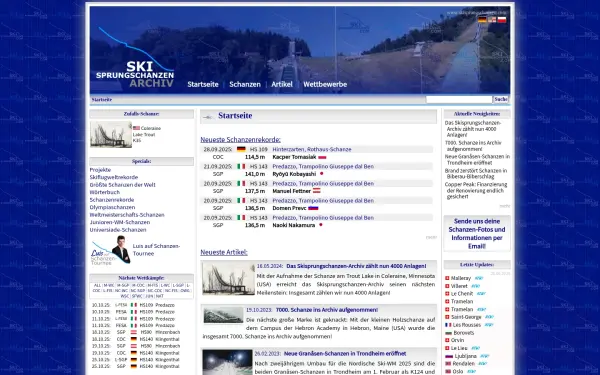
Task: Open the Coleraine random hill thumbnail
Action: [111, 134]
